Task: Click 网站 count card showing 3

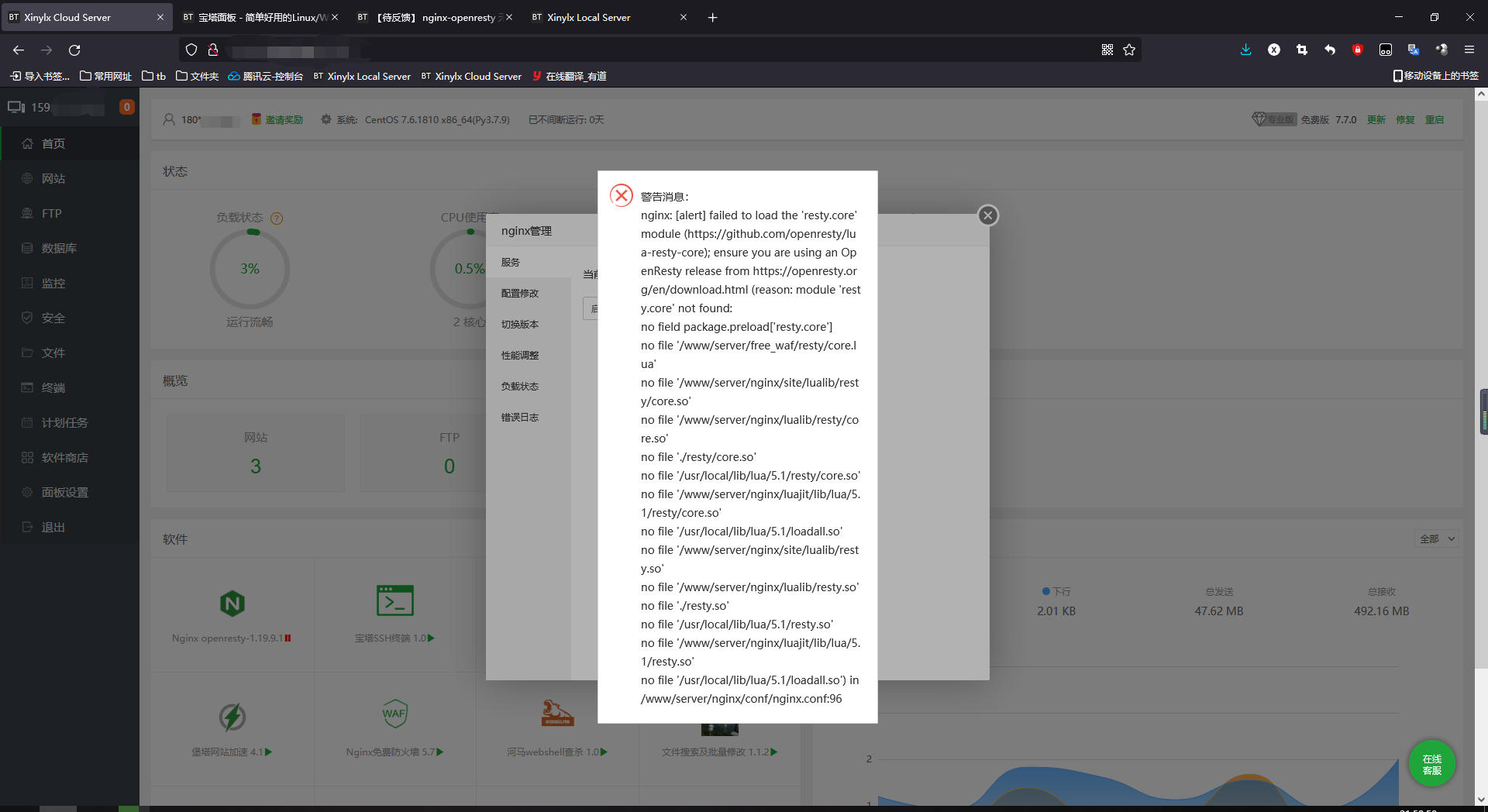Action: [256, 453]
